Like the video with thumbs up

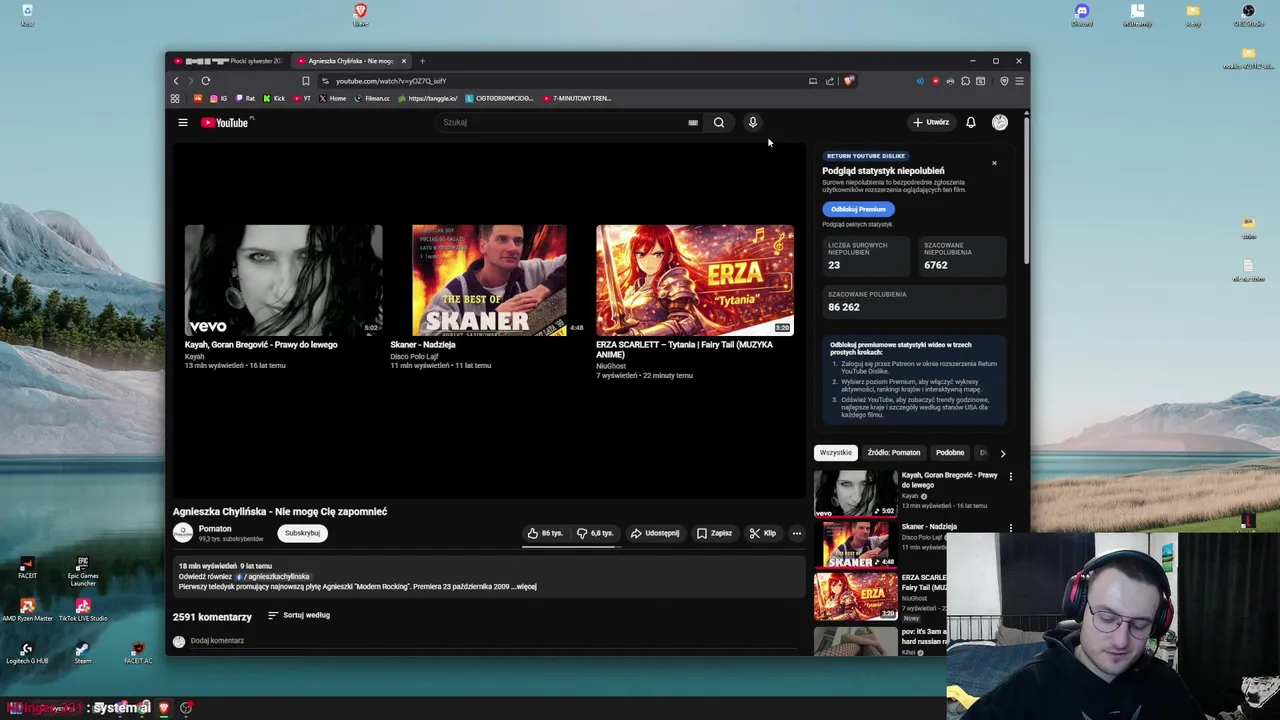545,533
